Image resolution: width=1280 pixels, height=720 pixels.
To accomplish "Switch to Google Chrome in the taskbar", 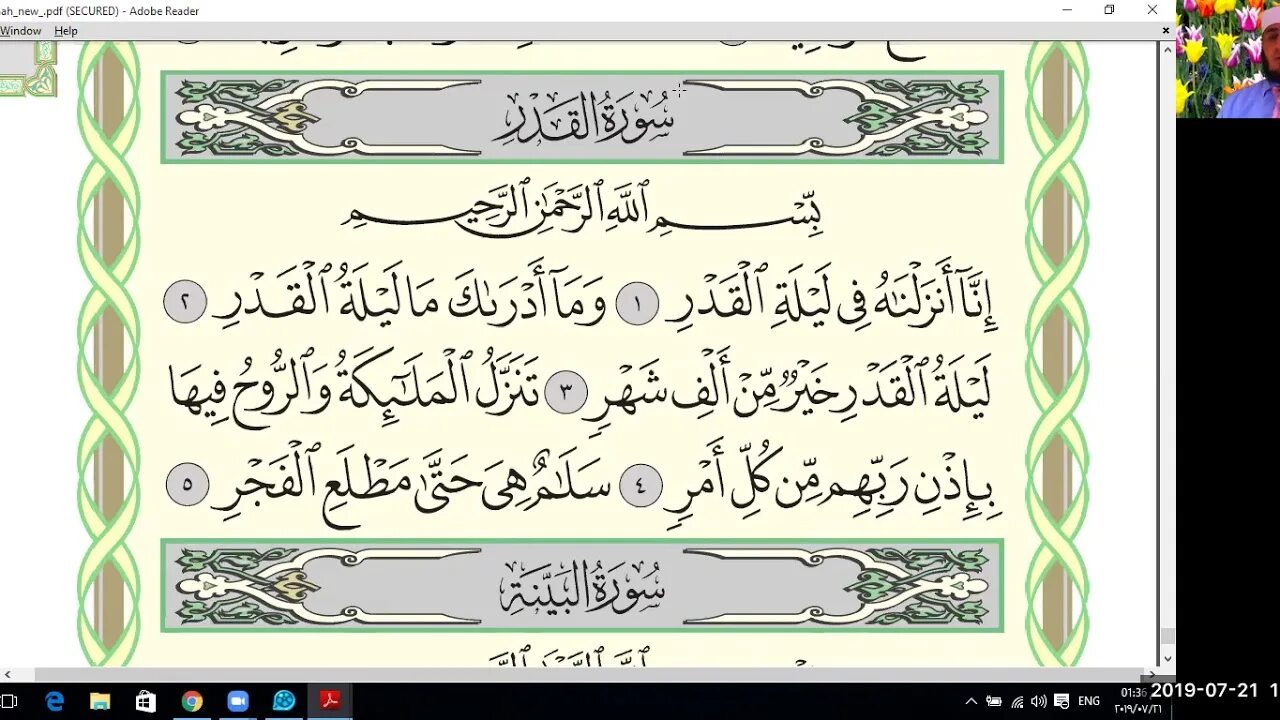I will (x=192, y=701).
